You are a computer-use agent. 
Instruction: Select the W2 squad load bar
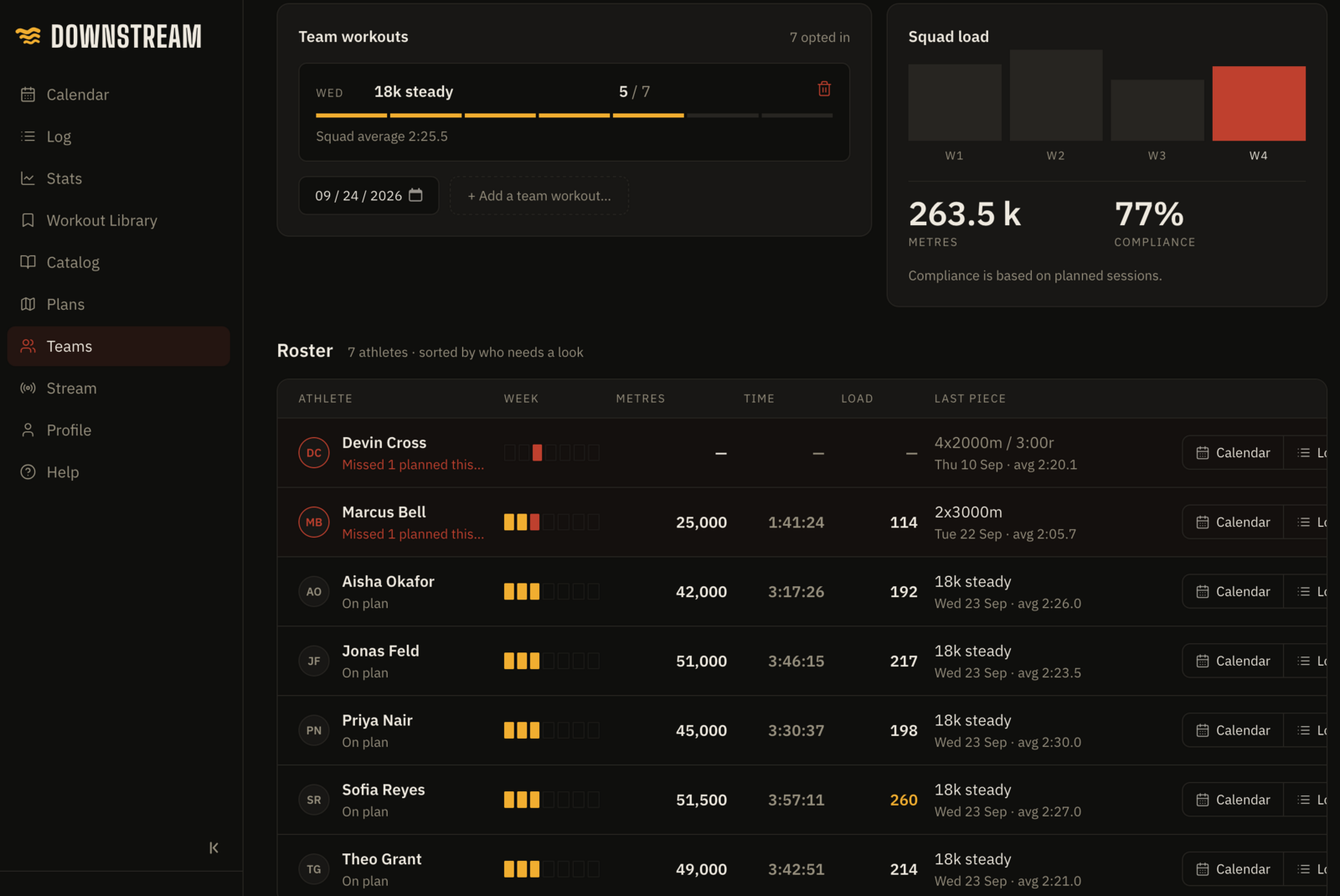1056,95
